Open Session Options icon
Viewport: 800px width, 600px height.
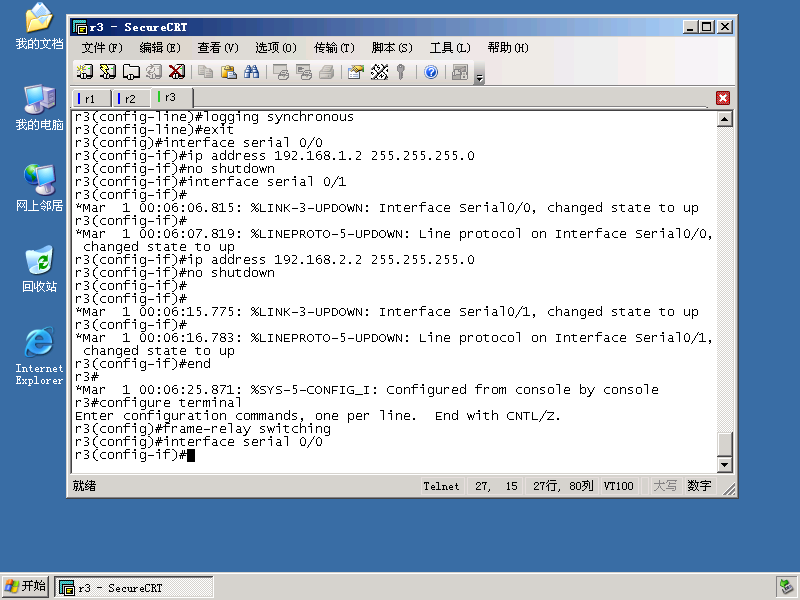pyautogui.click(x=356, y=72)
